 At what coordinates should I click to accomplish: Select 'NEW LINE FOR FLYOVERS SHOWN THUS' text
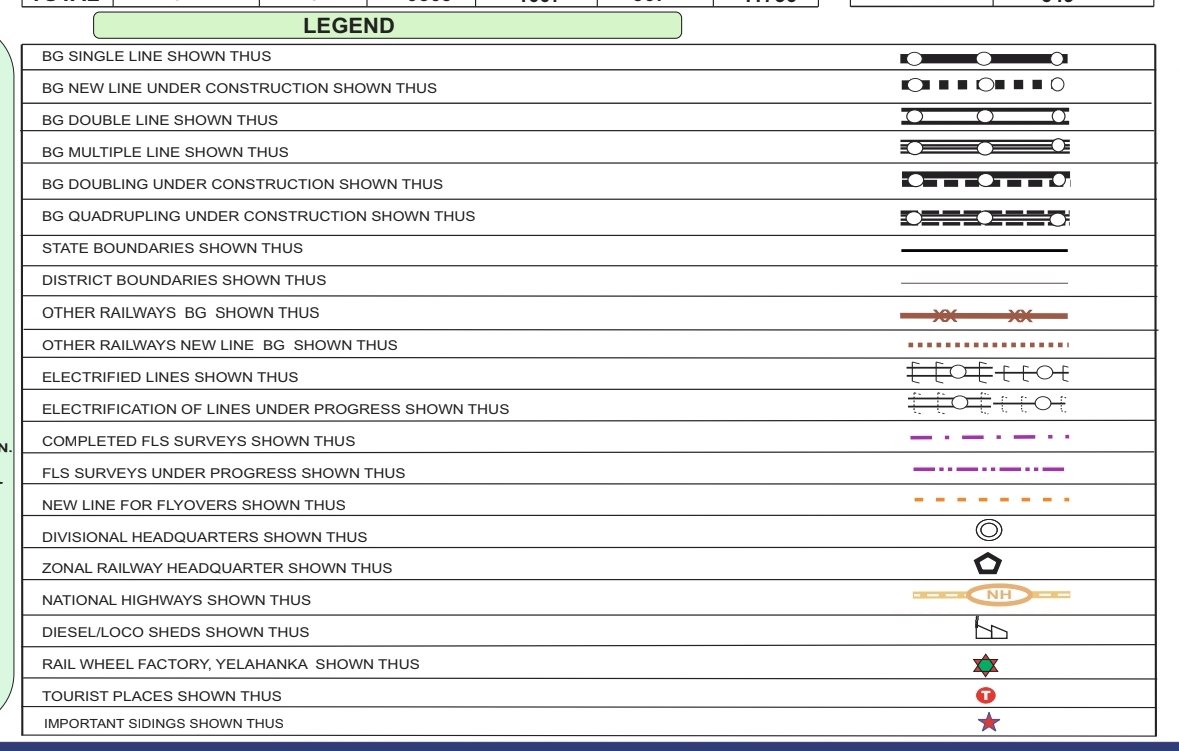[194, 505]
